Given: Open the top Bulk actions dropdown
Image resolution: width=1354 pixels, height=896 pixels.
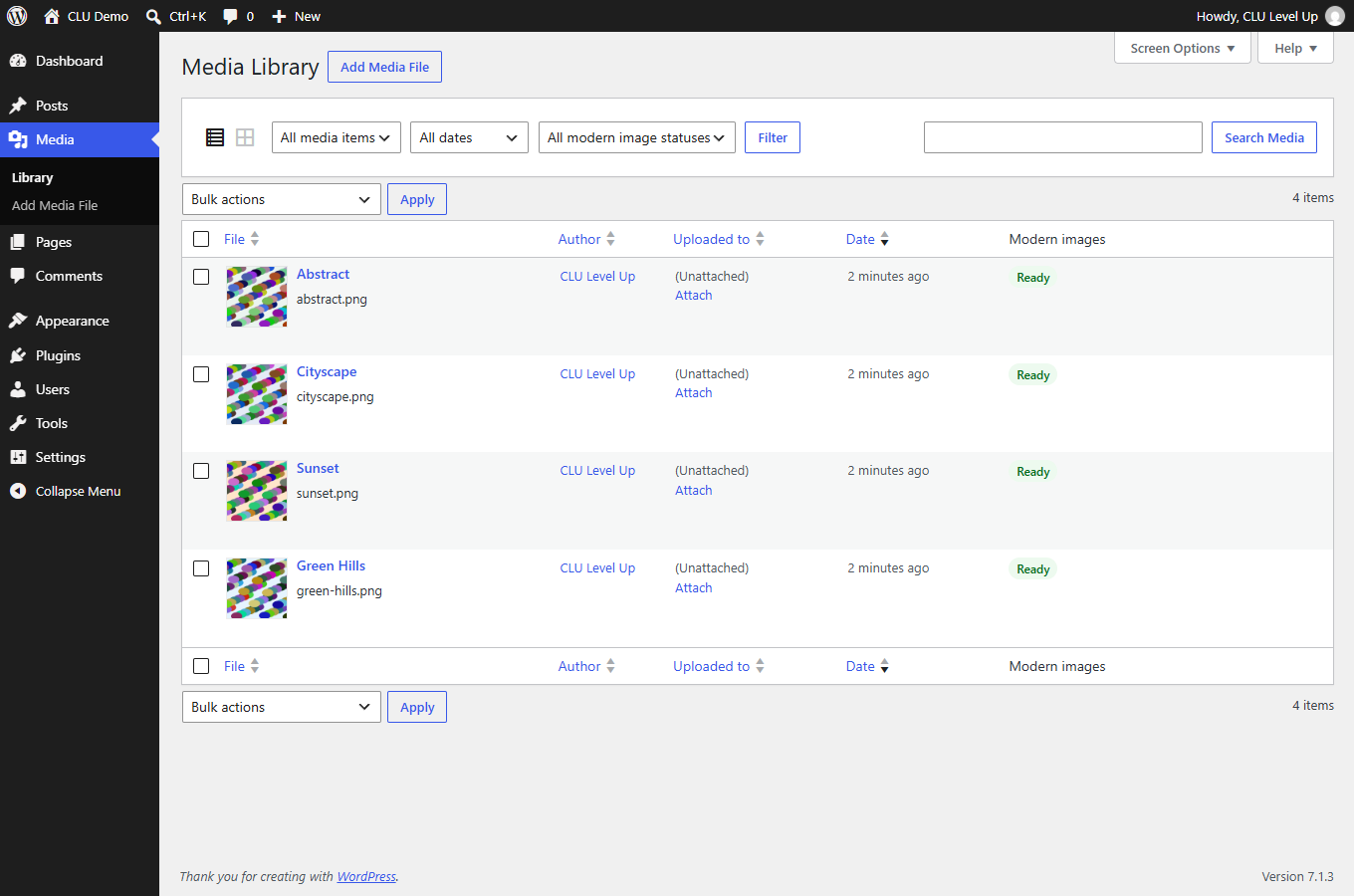Looking at the screenshot, I should pos(282,199).
